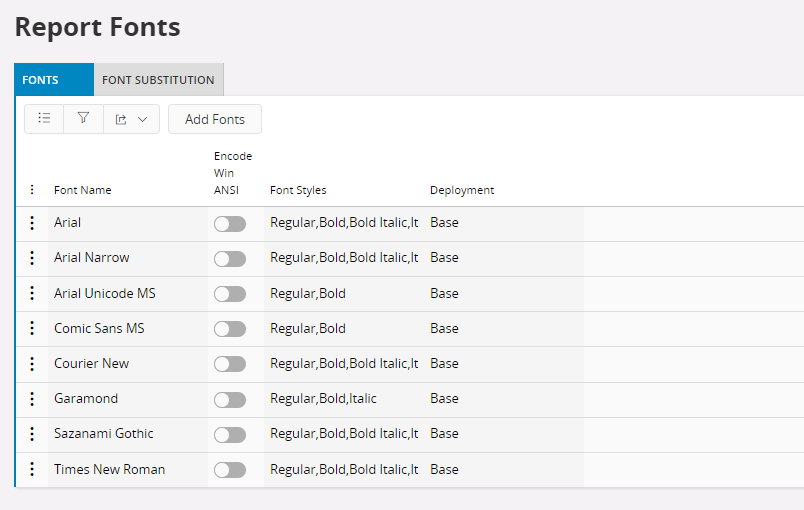Open the three-dot menu for Arial row
The width and height of the screenshot is (804, 510).
pyautogui.click(x=32, y=223)
